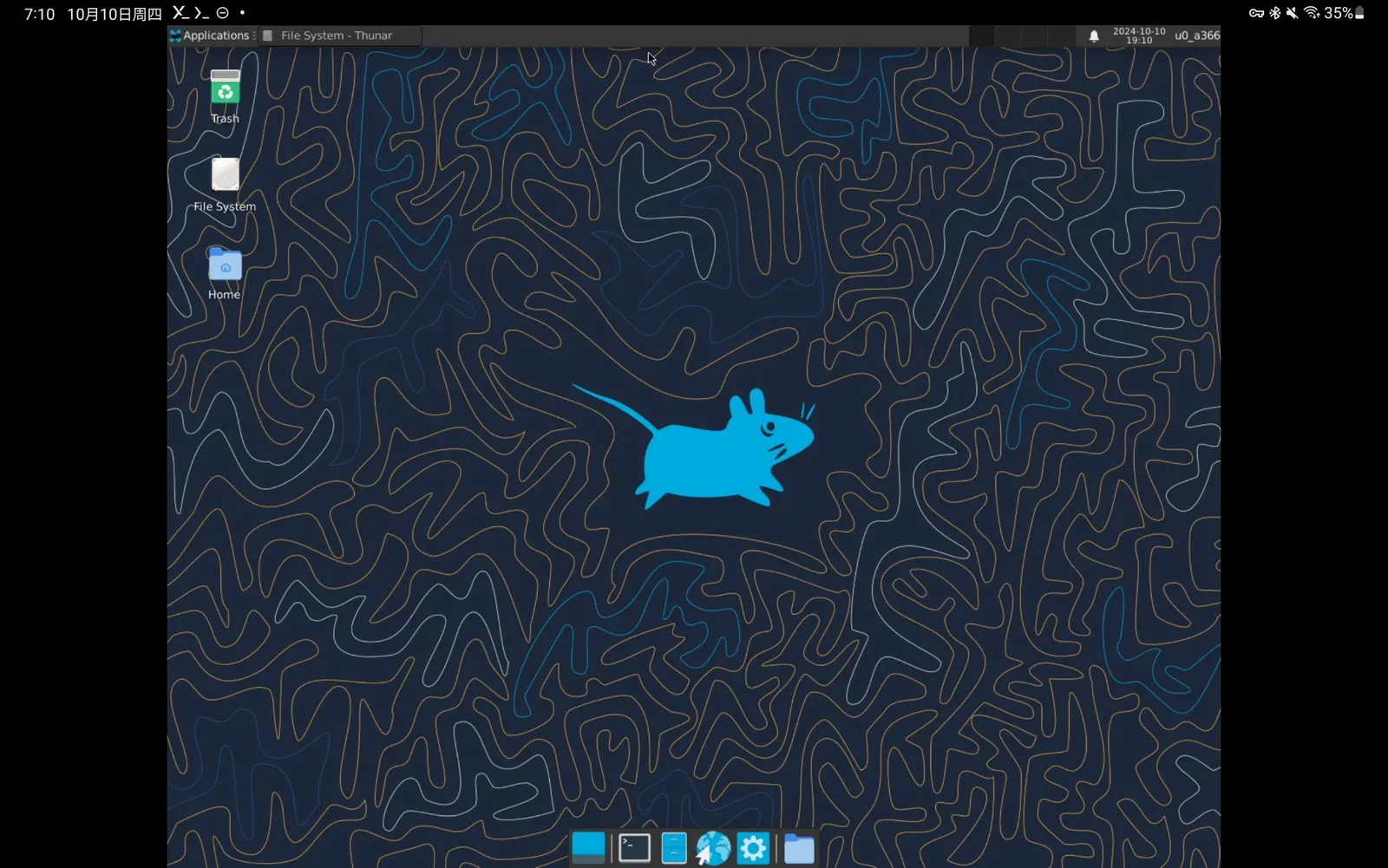This screenshot has width=1388, height=868.
Task: Select the Home folder desktop icon
Action: click(x=225, y=265)
